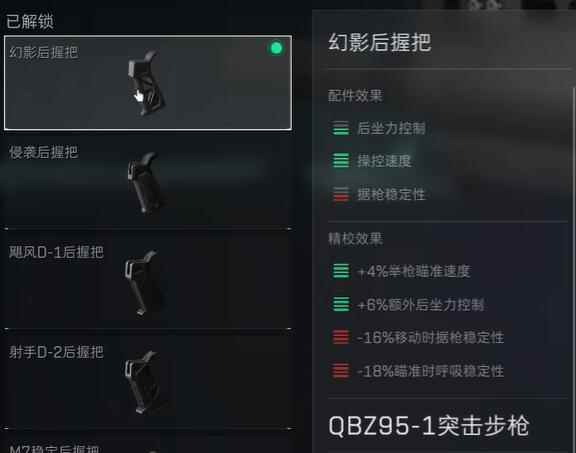Select the 飓风D-1后握把 list entry label
The height and width of the screenshot is (453, 576).
56,252
